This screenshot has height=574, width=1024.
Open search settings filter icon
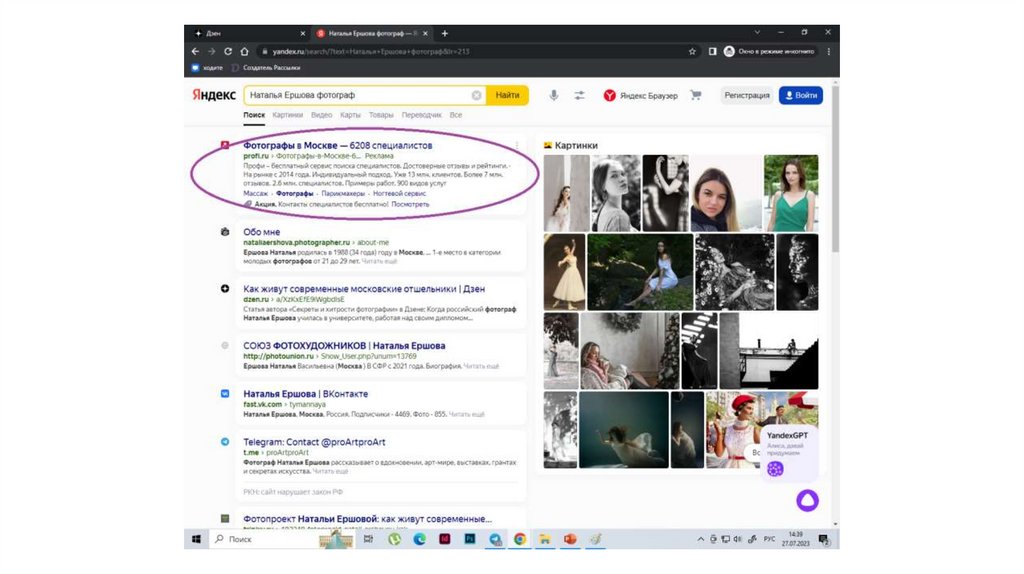point(579,95)
